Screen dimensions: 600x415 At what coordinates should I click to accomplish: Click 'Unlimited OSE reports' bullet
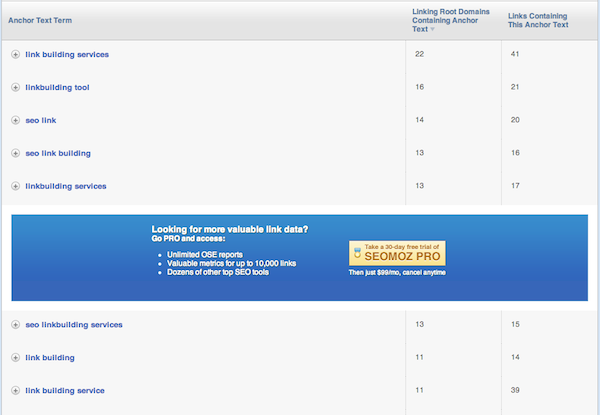[x=205, y=254]
